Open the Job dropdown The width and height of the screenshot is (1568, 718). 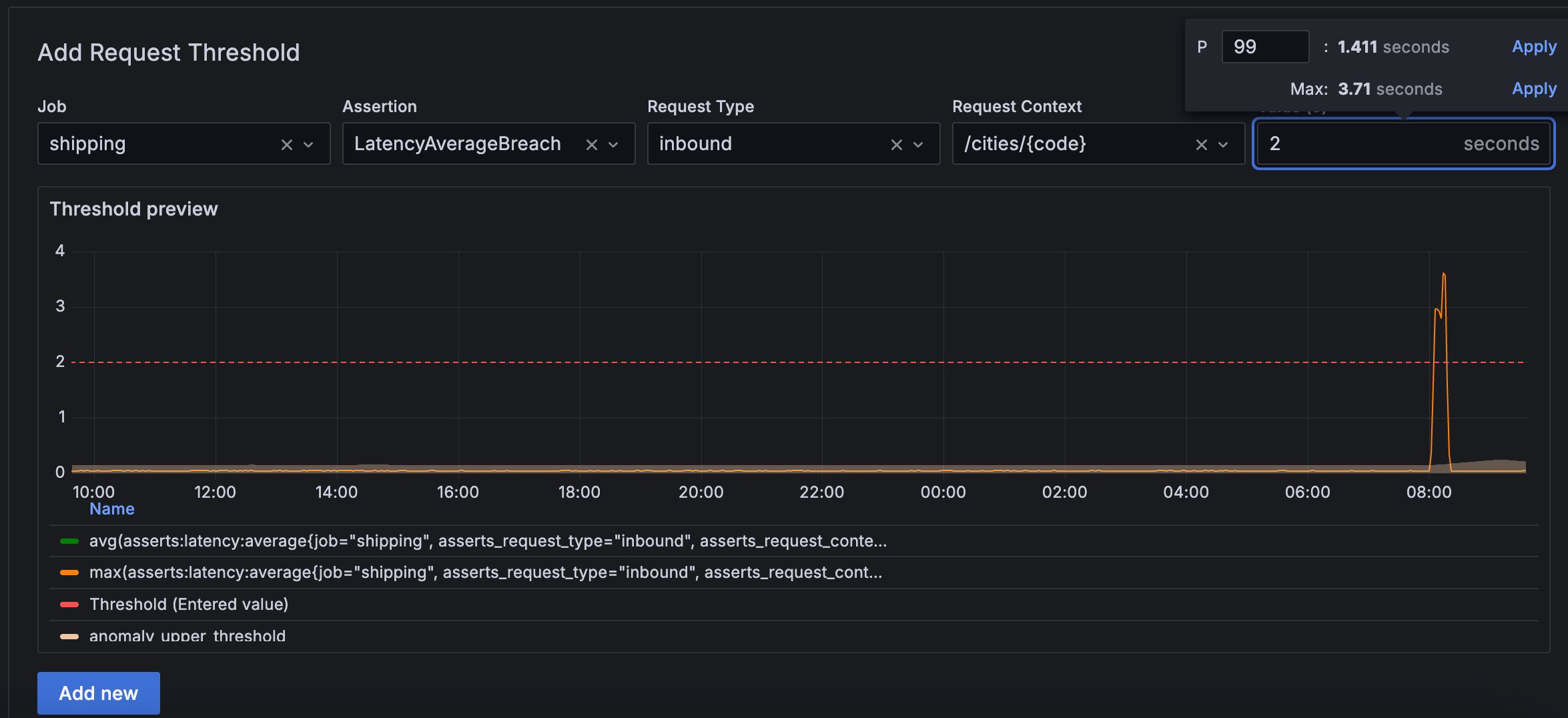309,143
